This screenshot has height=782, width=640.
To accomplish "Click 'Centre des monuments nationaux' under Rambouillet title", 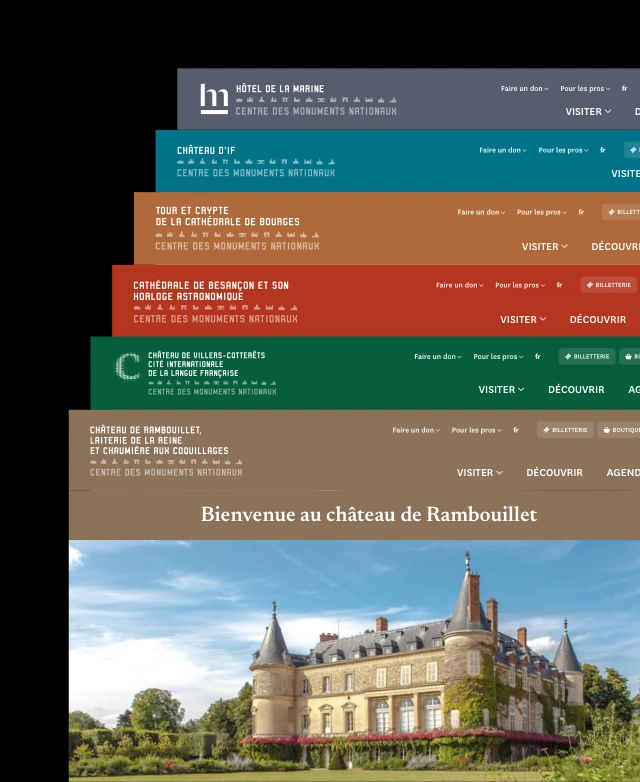I will 166,472.
